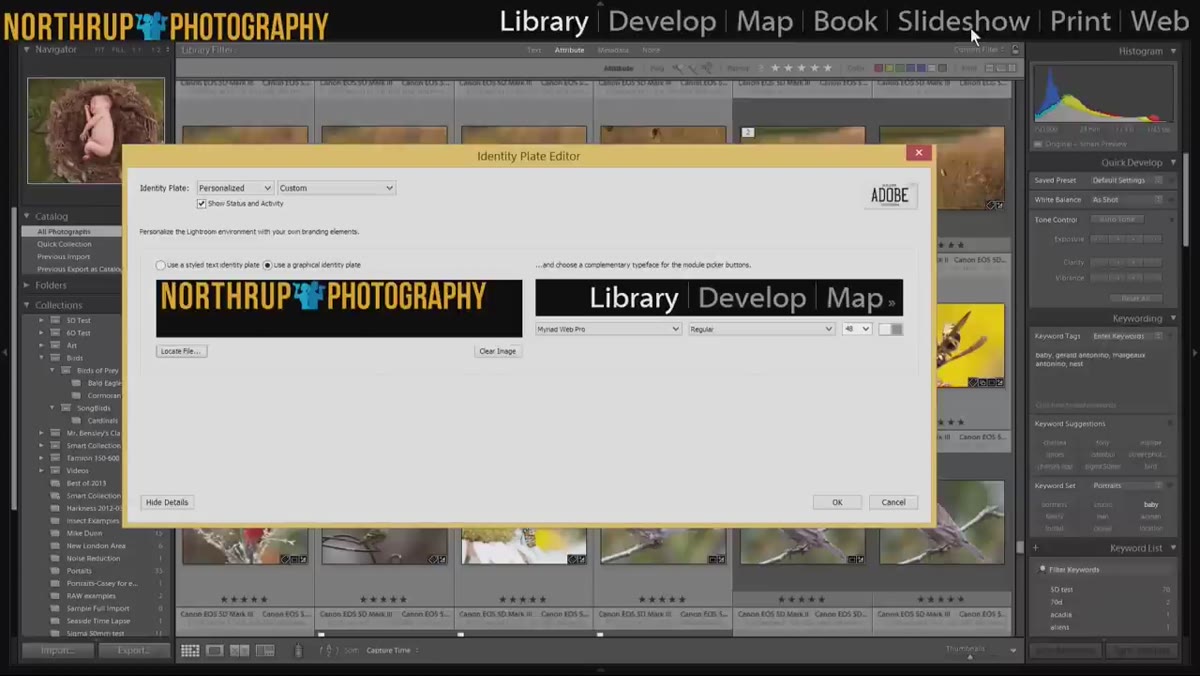The width and height of the screenshot is (1200, 676).
Task: Collapse the Keywording panel
Action: click(1174, 318)
